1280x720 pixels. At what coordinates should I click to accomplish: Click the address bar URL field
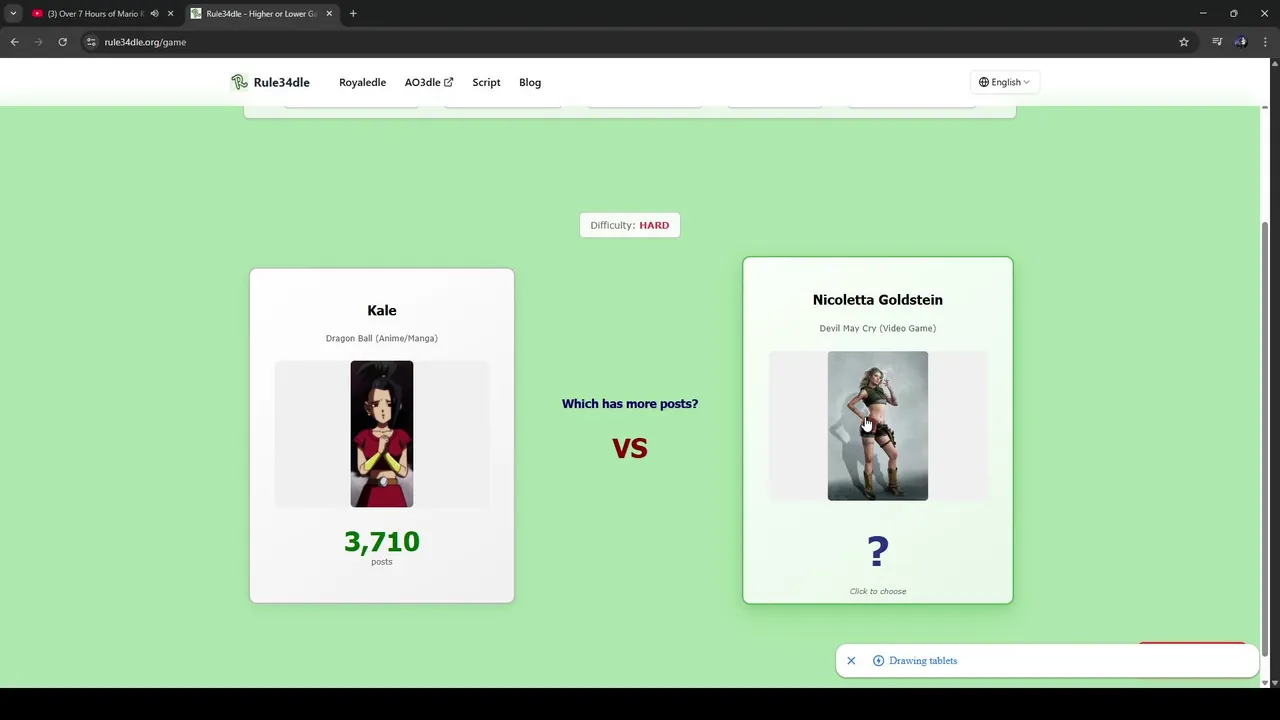(630, 42)
